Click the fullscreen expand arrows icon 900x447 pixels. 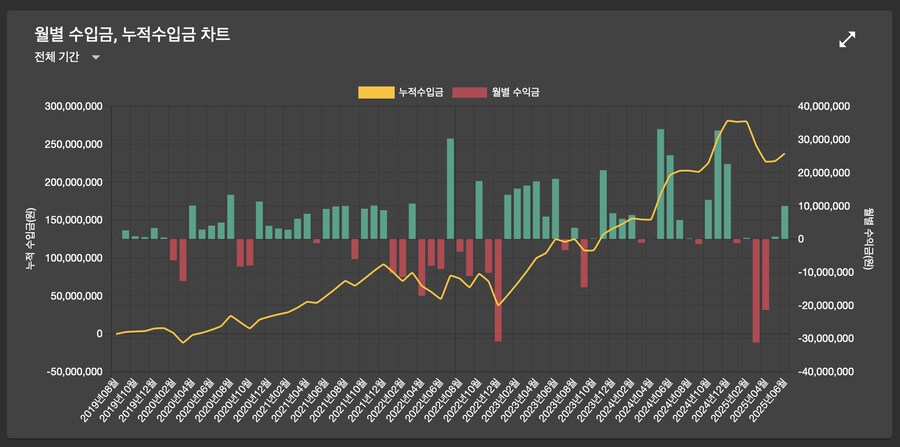coord(847,39)
